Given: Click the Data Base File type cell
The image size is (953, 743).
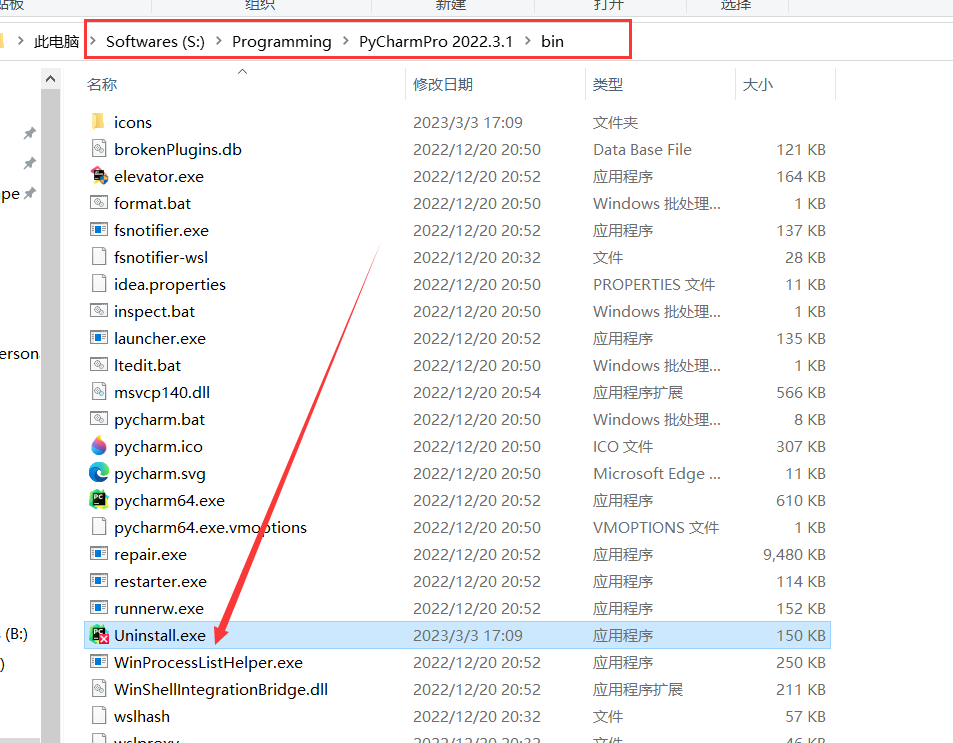Looking at the screenshot, I should pyautogui.click(x=642, y=150).
